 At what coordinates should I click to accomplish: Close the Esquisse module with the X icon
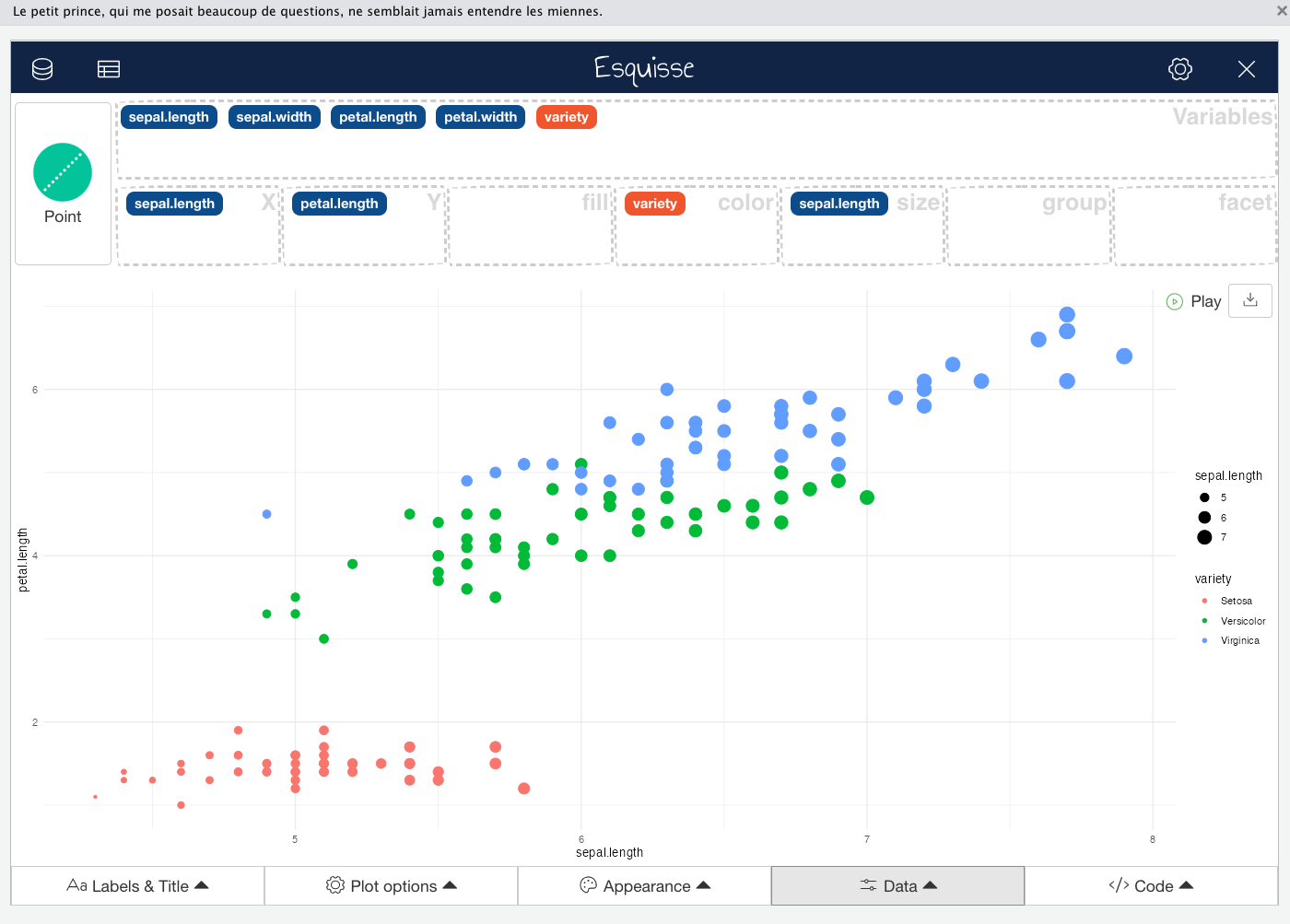tap(1247, 69)
